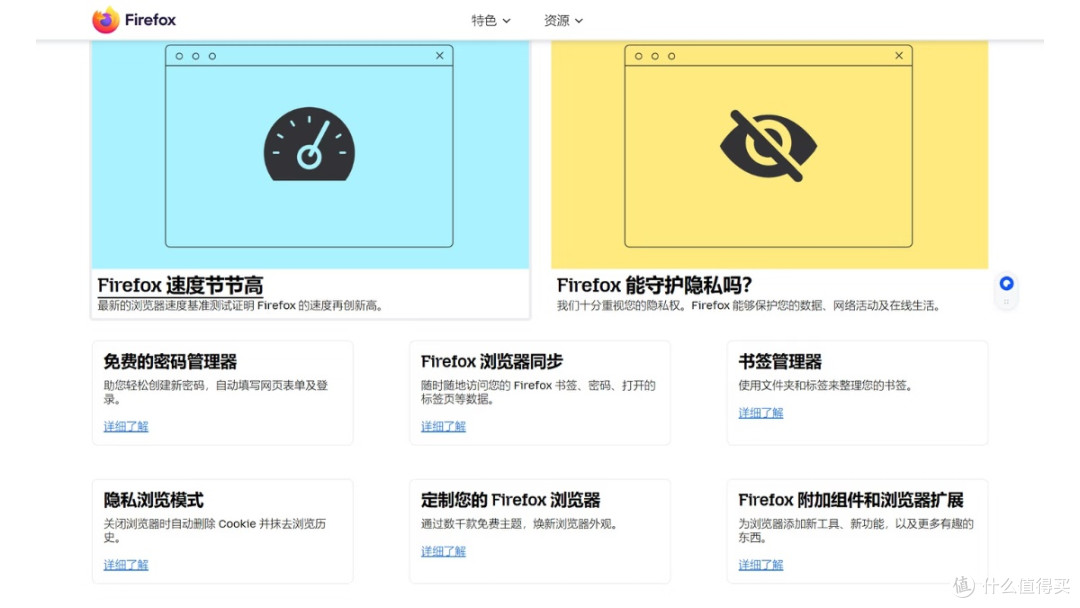This screenshot has height=608, width=1080.
Task: Click the chevron arrow beside 特色
Action: [x=506, y=21]
